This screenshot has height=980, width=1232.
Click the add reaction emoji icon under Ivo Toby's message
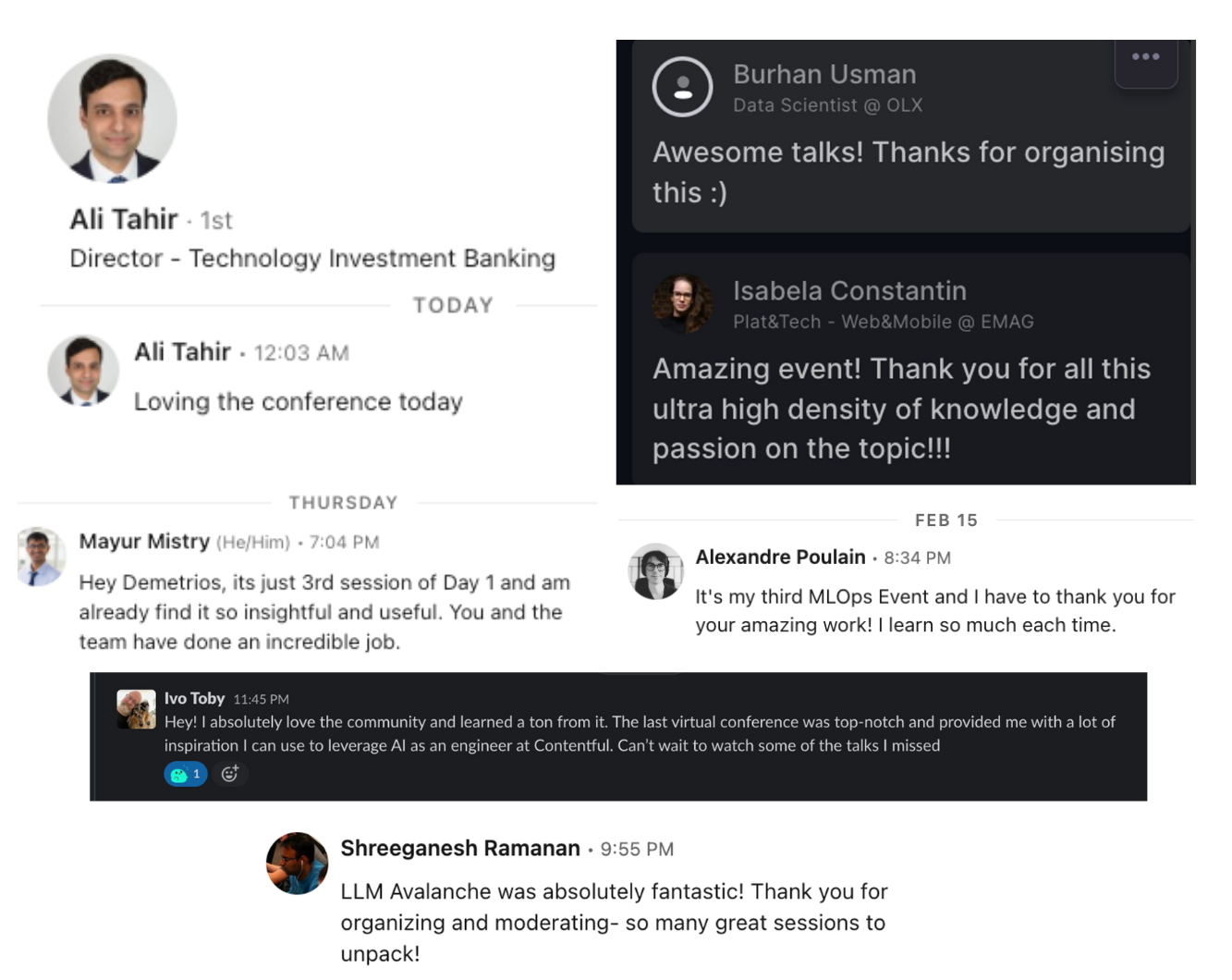coord(230,774)
